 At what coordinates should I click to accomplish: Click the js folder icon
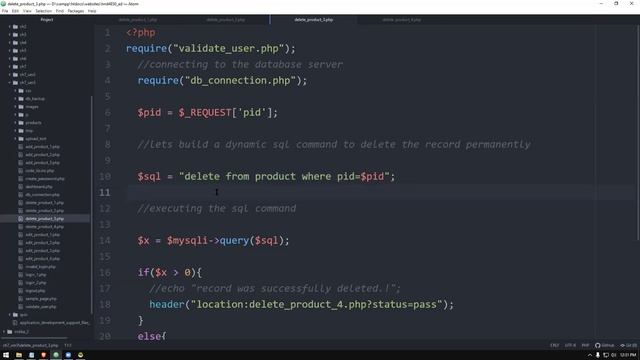point(21,115)
